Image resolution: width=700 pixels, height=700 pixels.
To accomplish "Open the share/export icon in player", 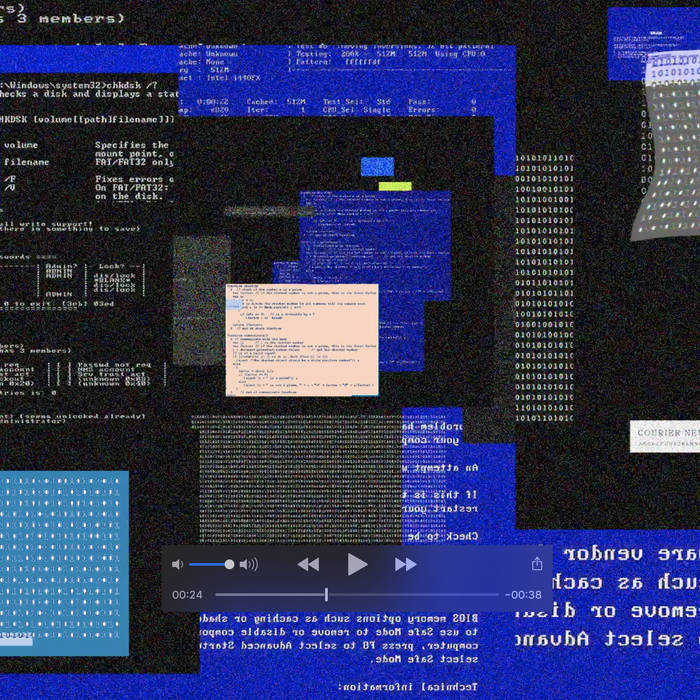I will click(537, 564).
